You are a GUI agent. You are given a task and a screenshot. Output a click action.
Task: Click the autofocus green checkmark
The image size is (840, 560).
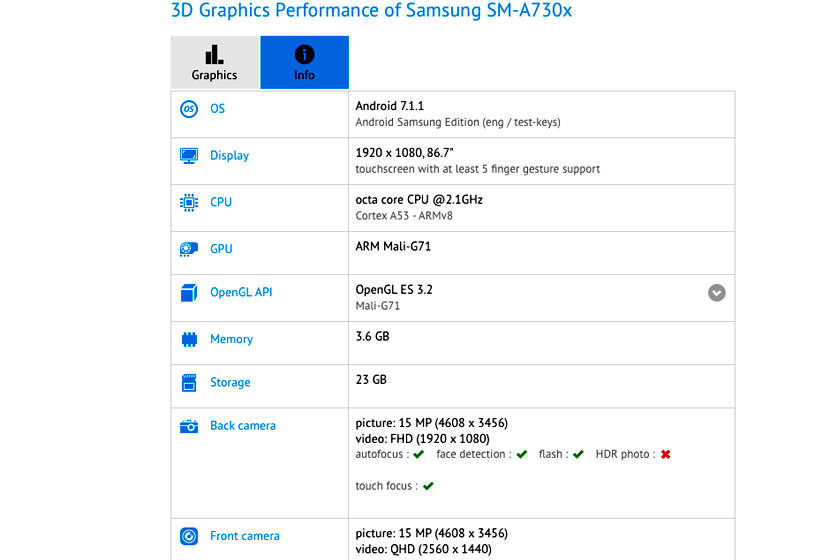click(419, 454)
